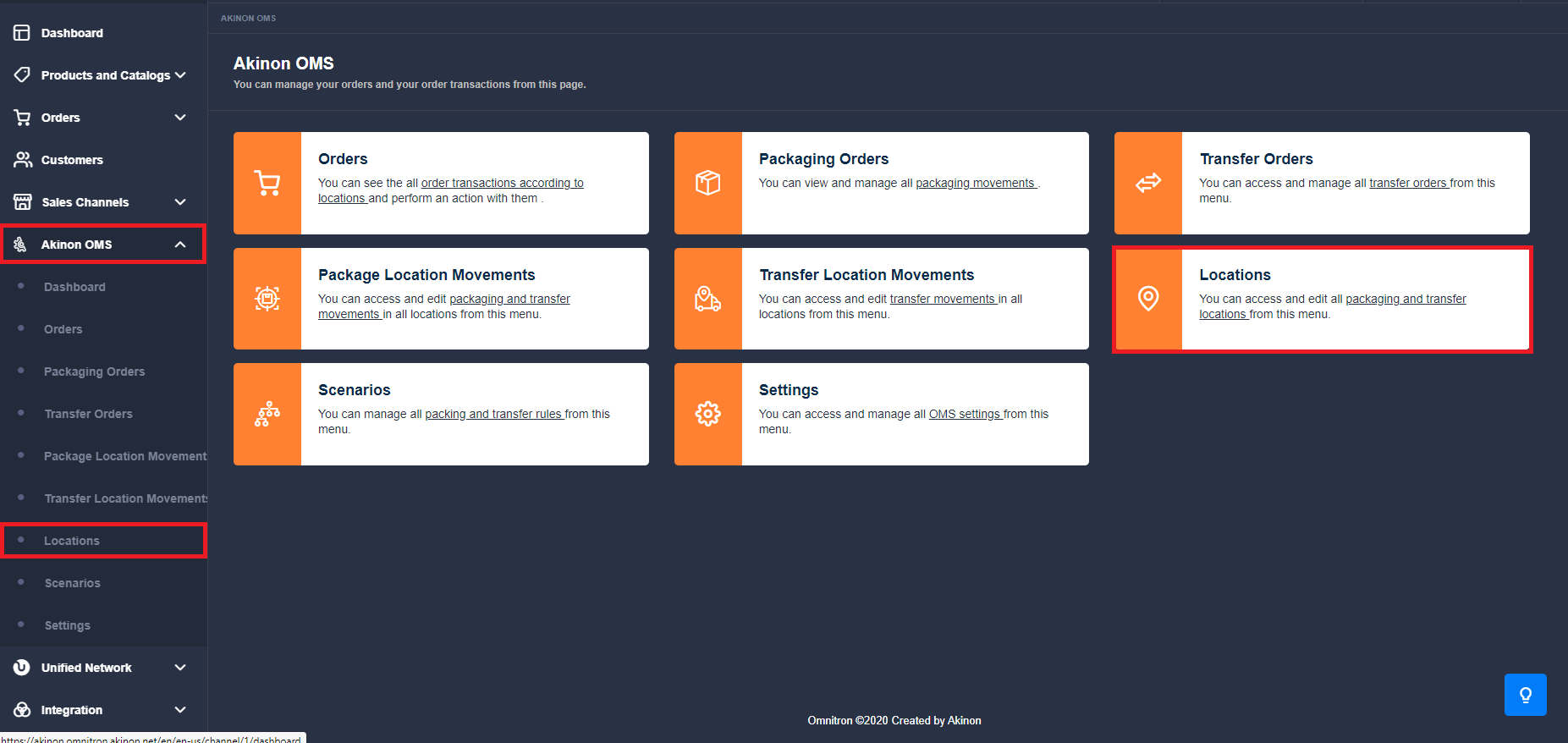The height and width of the screenshot is (743, 1568).
Task: Open the blue lightbulb help button
Action: [x=1526, y=695]
